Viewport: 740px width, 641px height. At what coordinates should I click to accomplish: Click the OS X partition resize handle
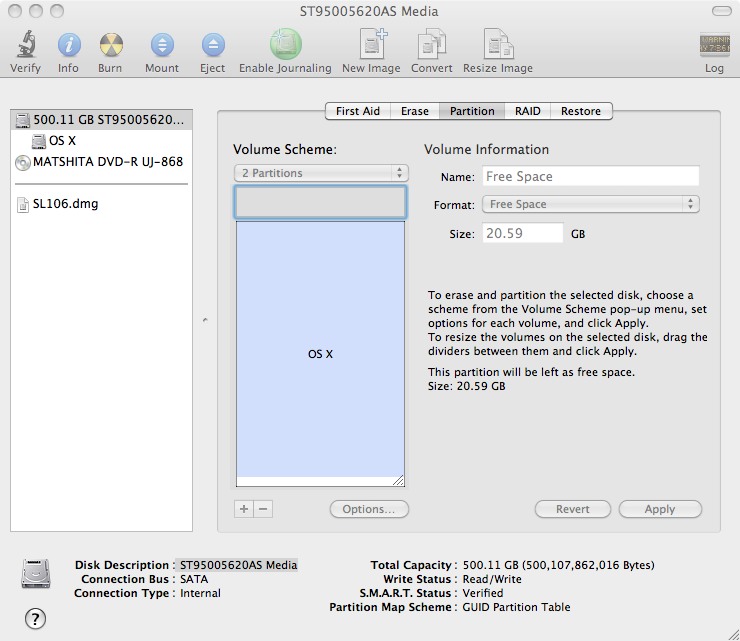[398, 481]
